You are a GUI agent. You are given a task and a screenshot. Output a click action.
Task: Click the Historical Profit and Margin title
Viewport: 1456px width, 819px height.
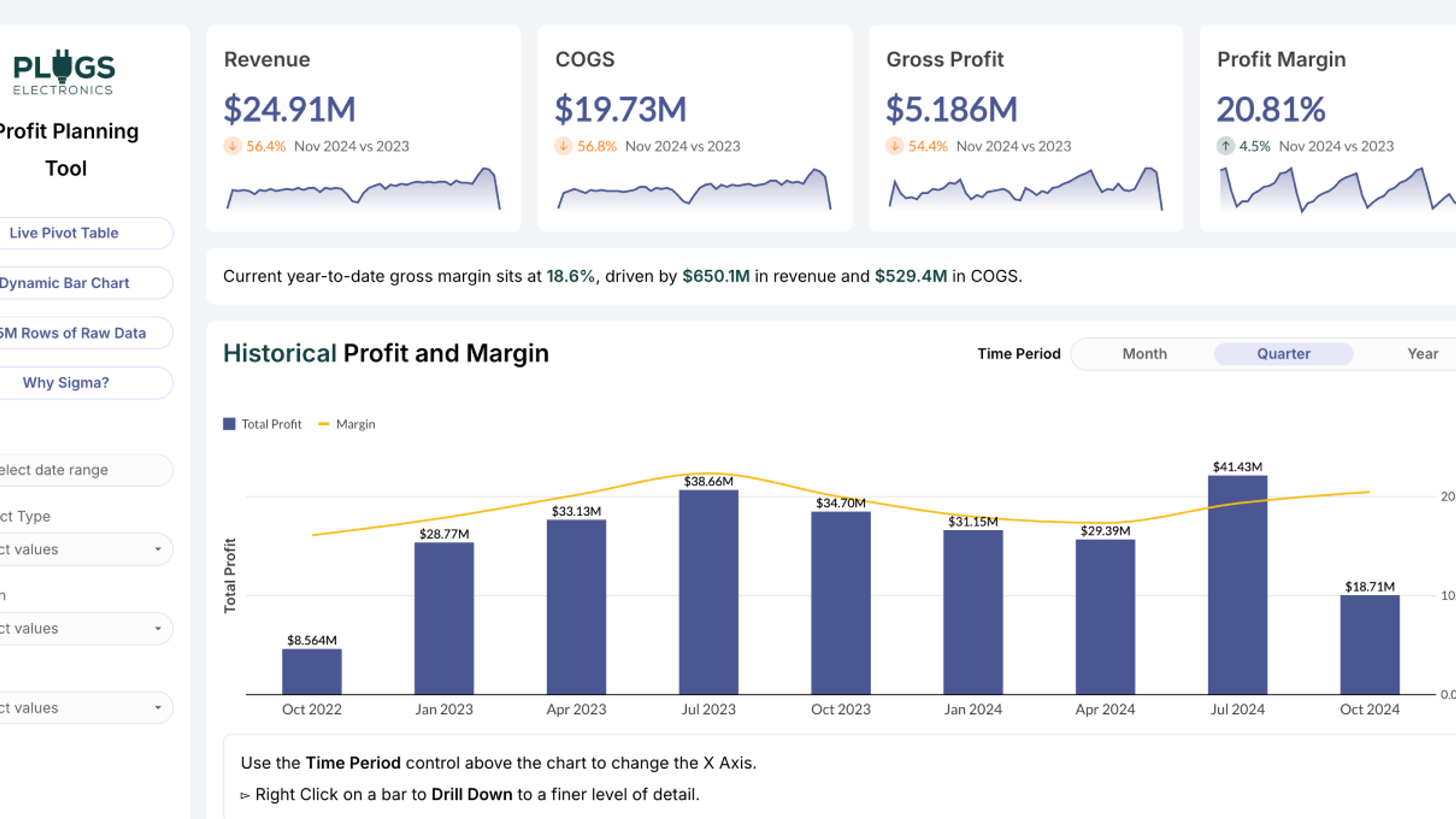386,353
